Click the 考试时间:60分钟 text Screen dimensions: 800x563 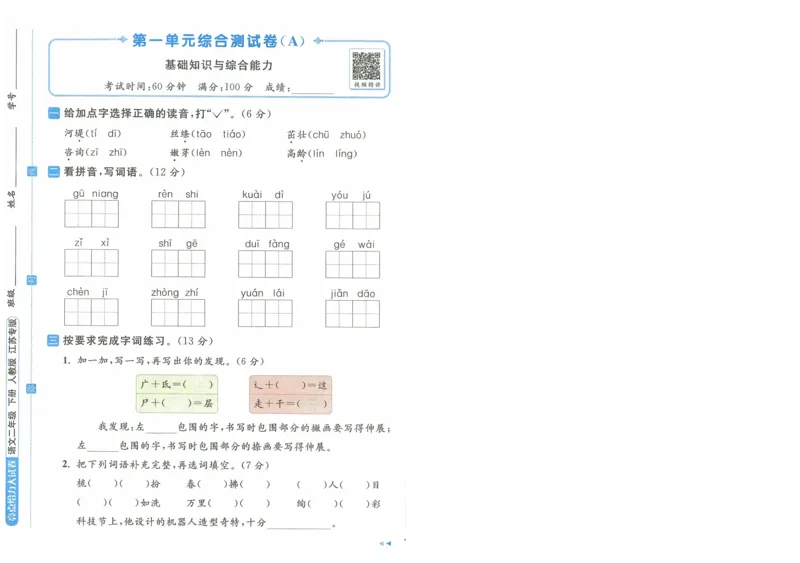tap(145, 86)
